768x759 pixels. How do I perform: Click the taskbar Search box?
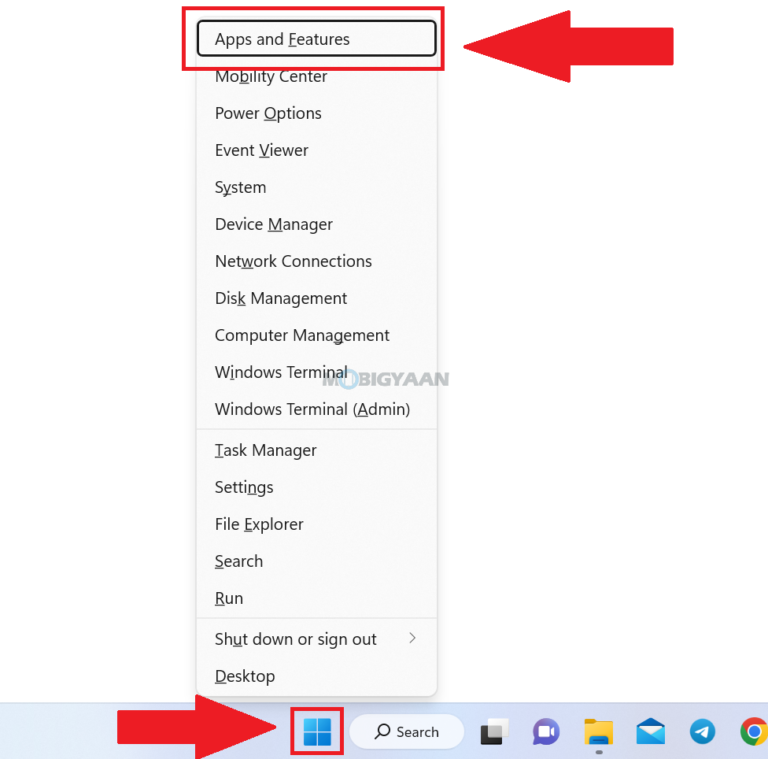tap(407, 732)
